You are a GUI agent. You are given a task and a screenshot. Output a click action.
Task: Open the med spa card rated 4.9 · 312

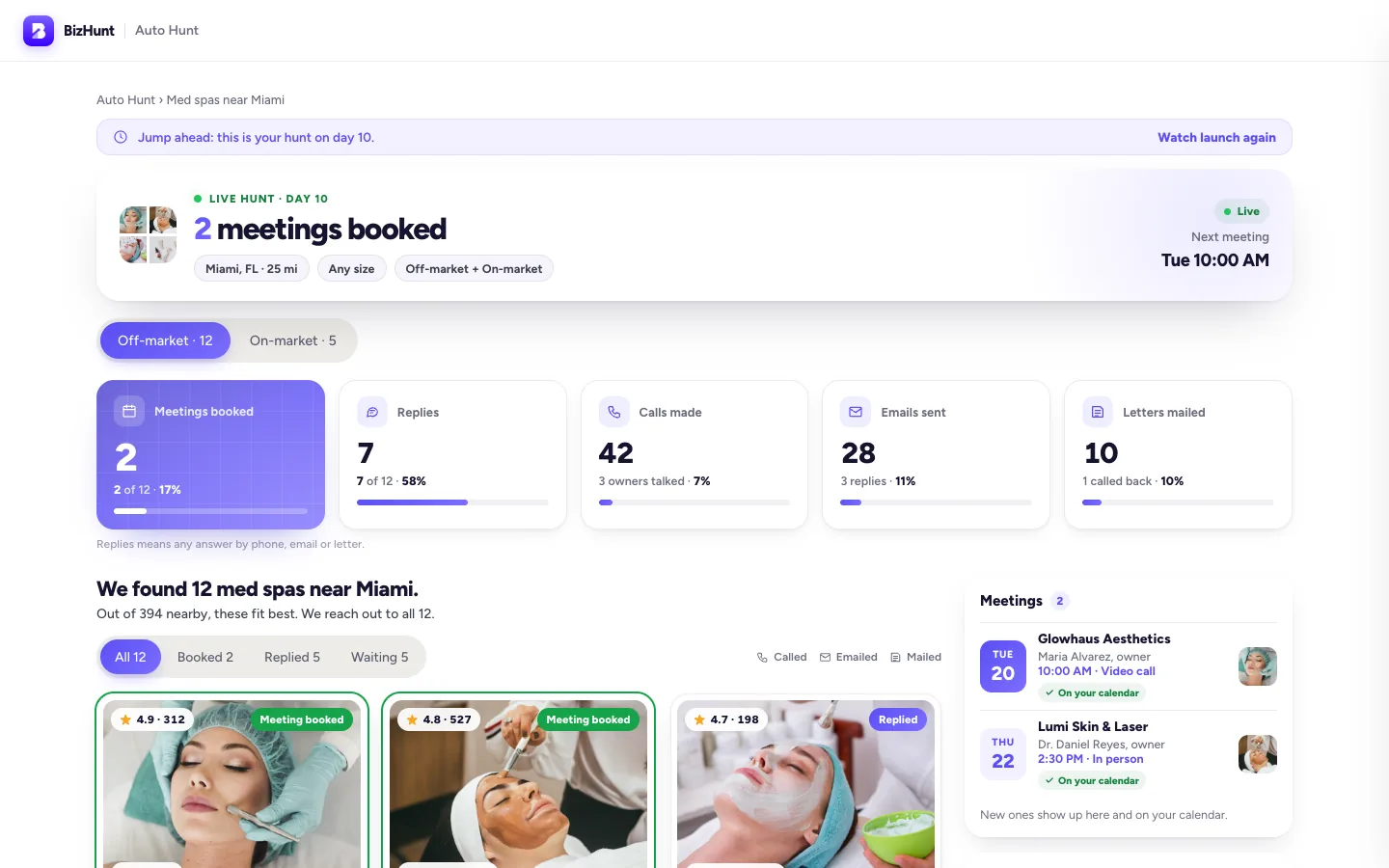pyautogui.click(x=232, y=781)
